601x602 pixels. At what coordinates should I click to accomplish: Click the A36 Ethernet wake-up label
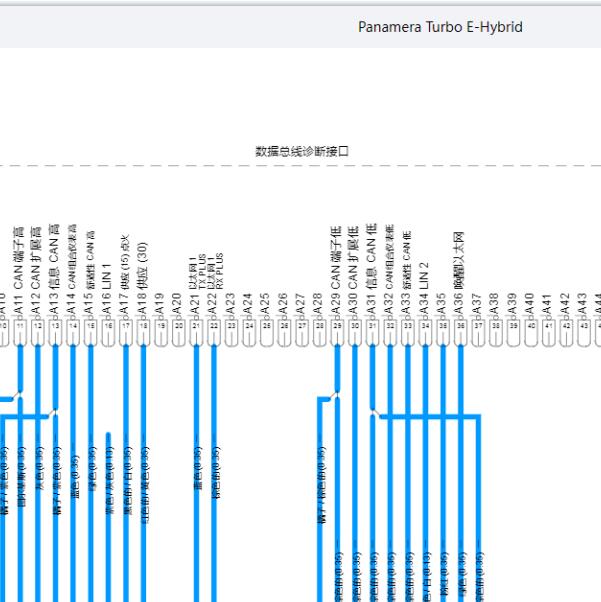(x=459, y=273)
